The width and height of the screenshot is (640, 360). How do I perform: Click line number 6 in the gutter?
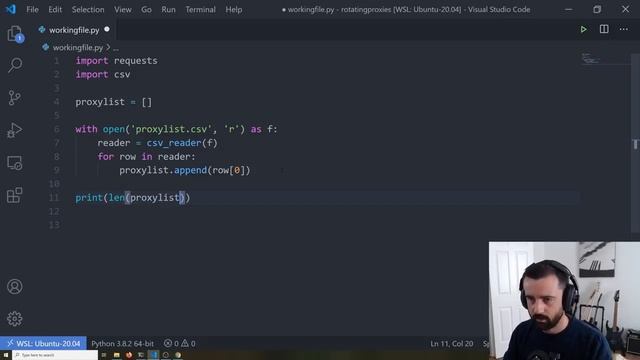point(57,129)
